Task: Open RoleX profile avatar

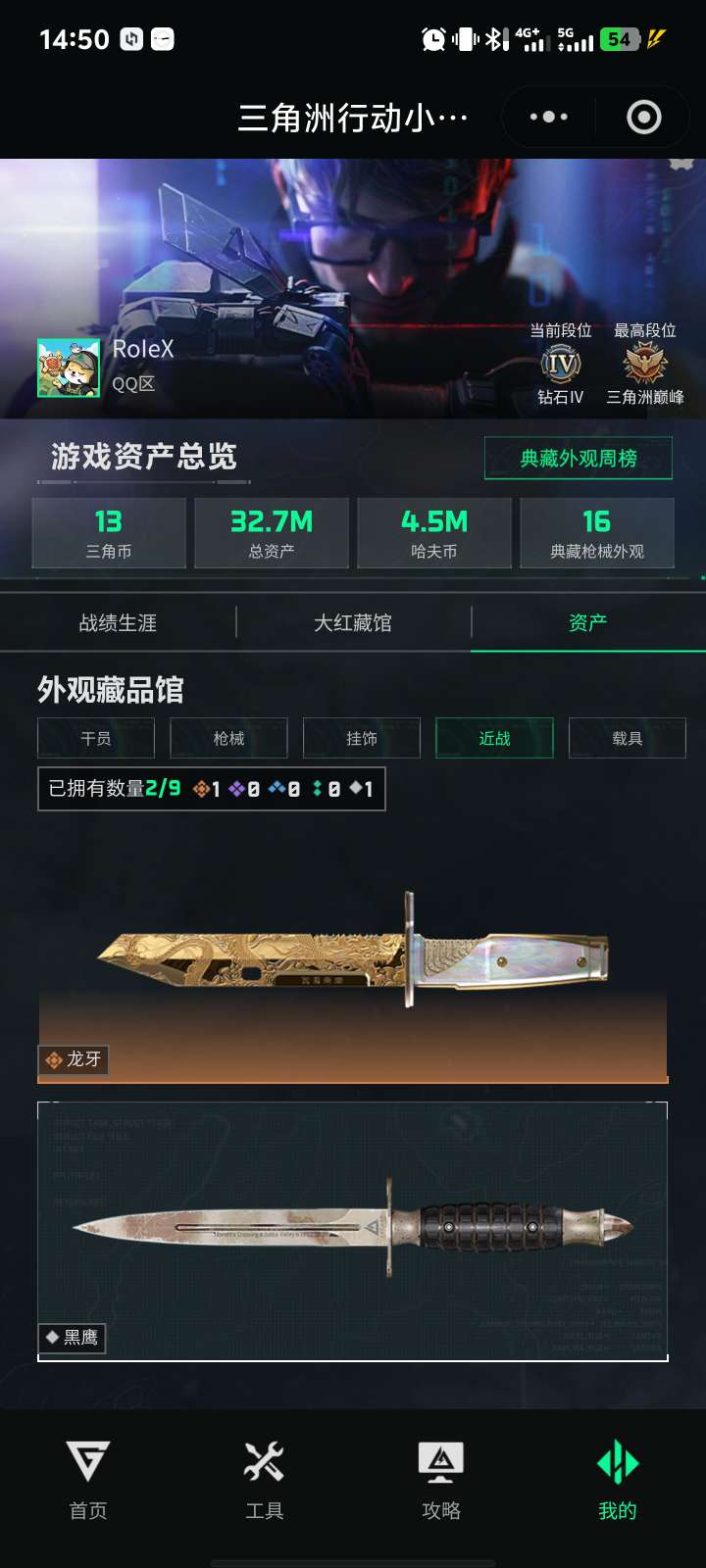Action: coord(69,368)
